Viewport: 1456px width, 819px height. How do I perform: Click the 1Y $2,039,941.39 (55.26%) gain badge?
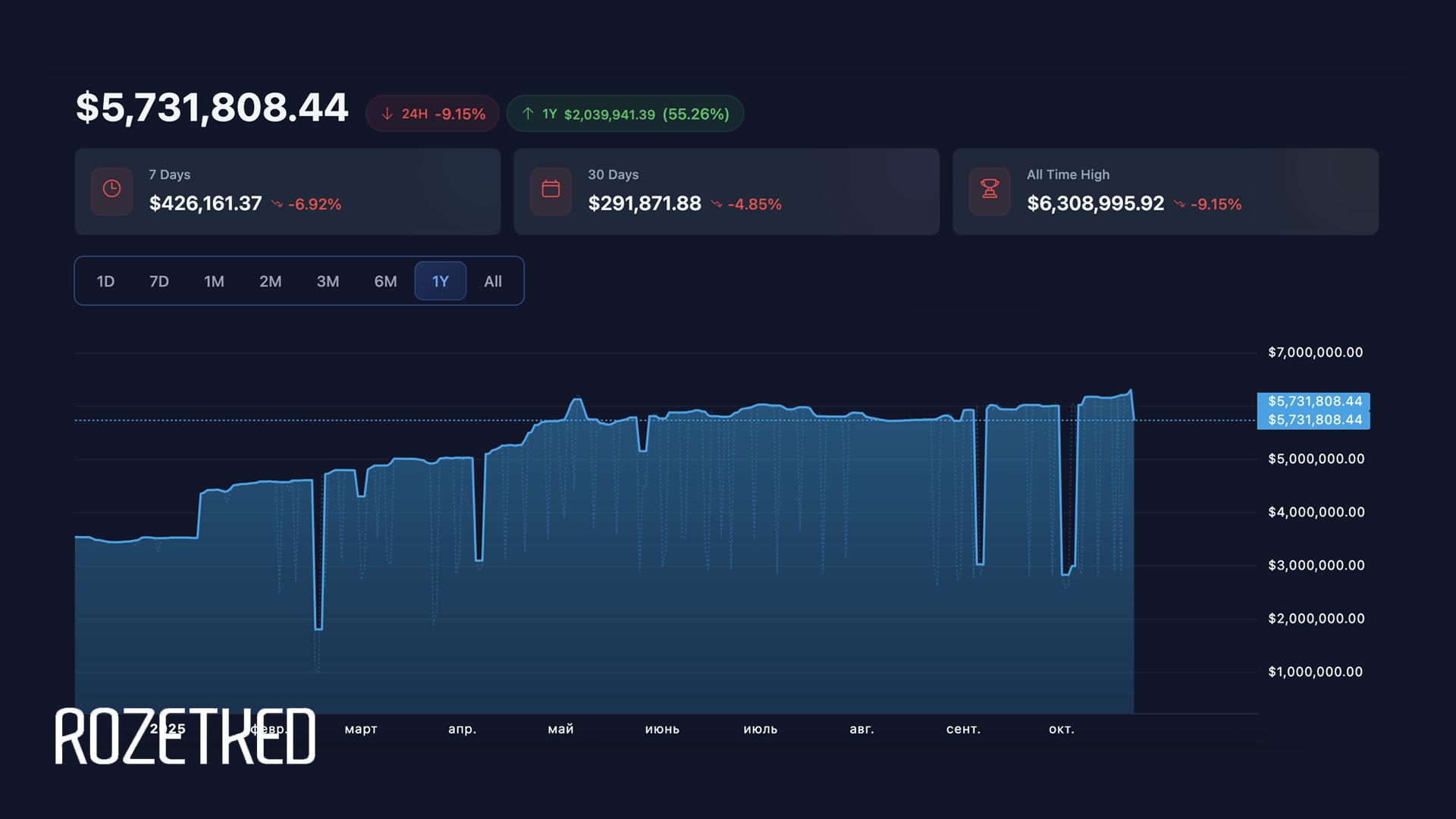625,114
